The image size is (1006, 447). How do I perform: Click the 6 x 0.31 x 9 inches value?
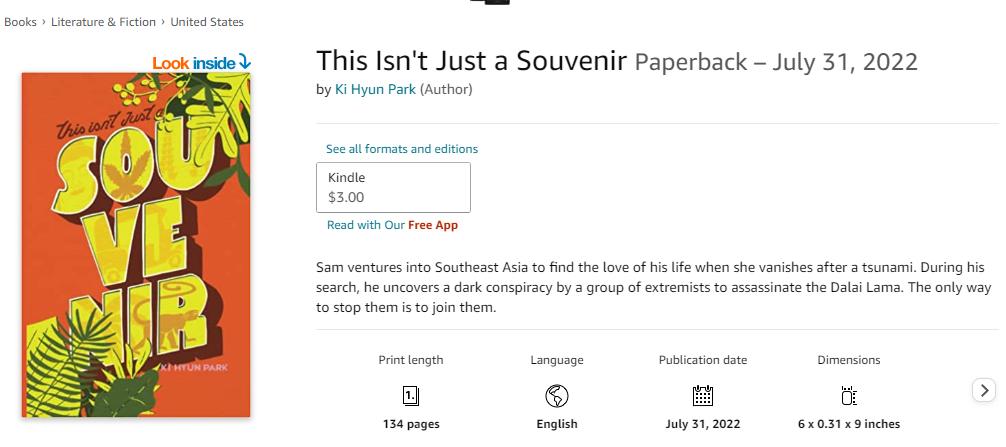[x=849, y=424]
